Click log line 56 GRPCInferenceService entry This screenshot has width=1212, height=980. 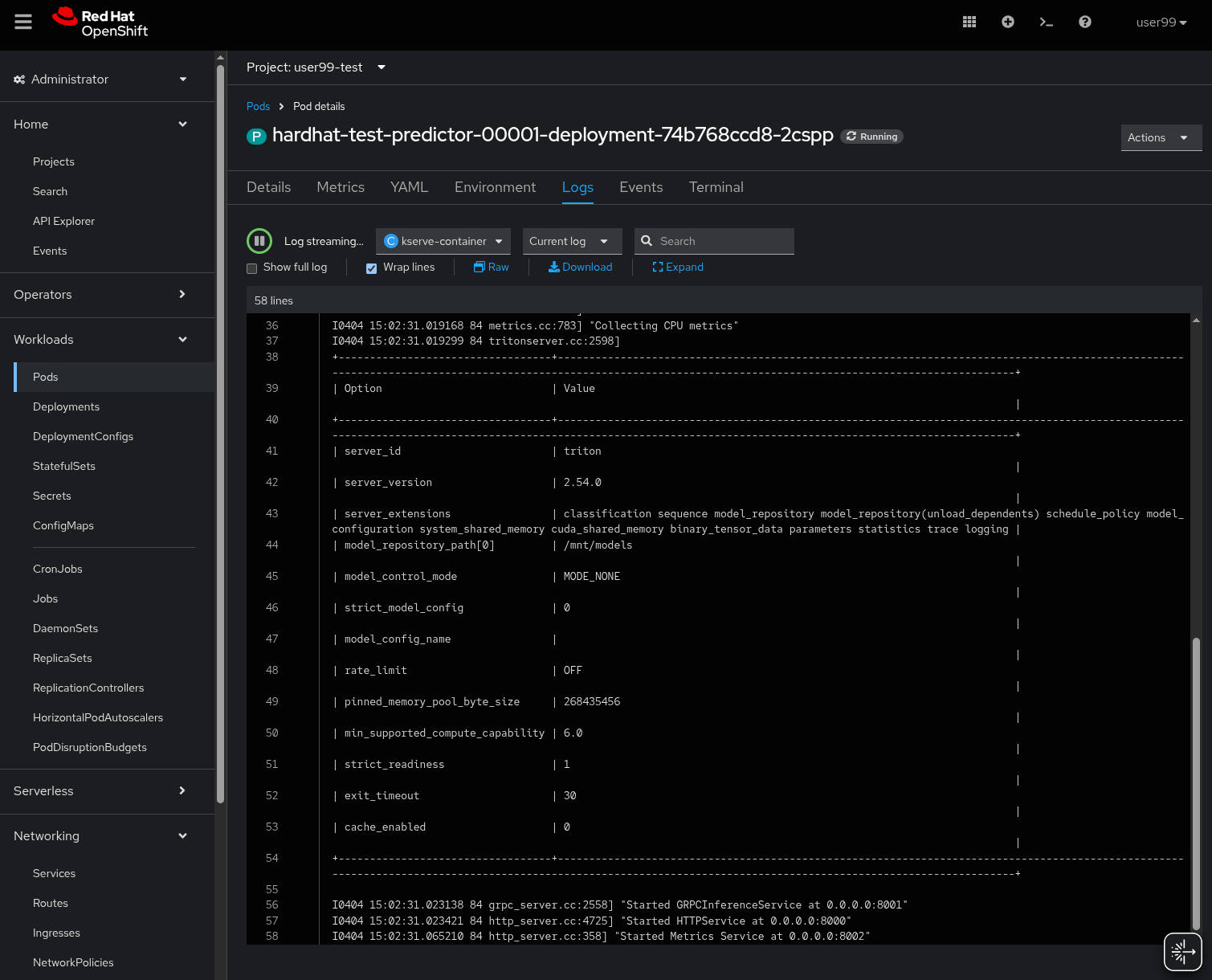[x=619, y=905]
